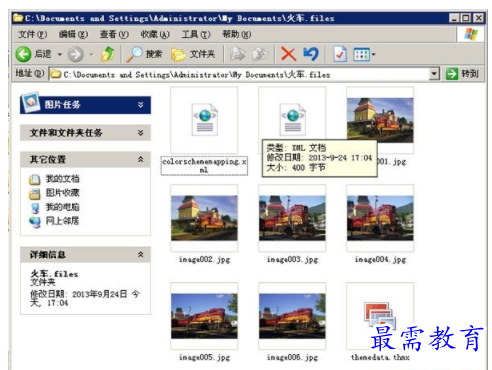The width and height of the screenshot is (492, 370).
Task: Open the Forward button history dropdown
Action: (91, 54)
